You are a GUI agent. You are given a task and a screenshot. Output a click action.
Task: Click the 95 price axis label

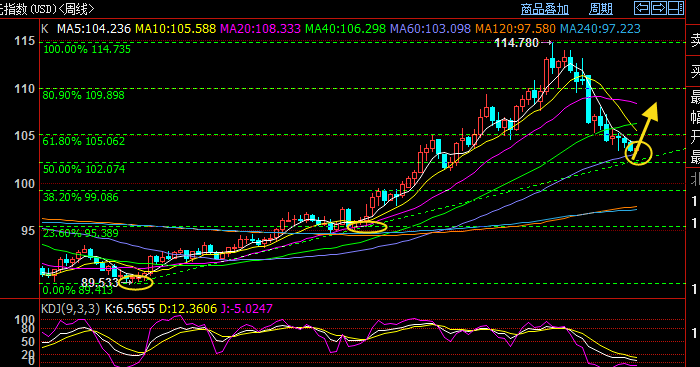(28, 231)
